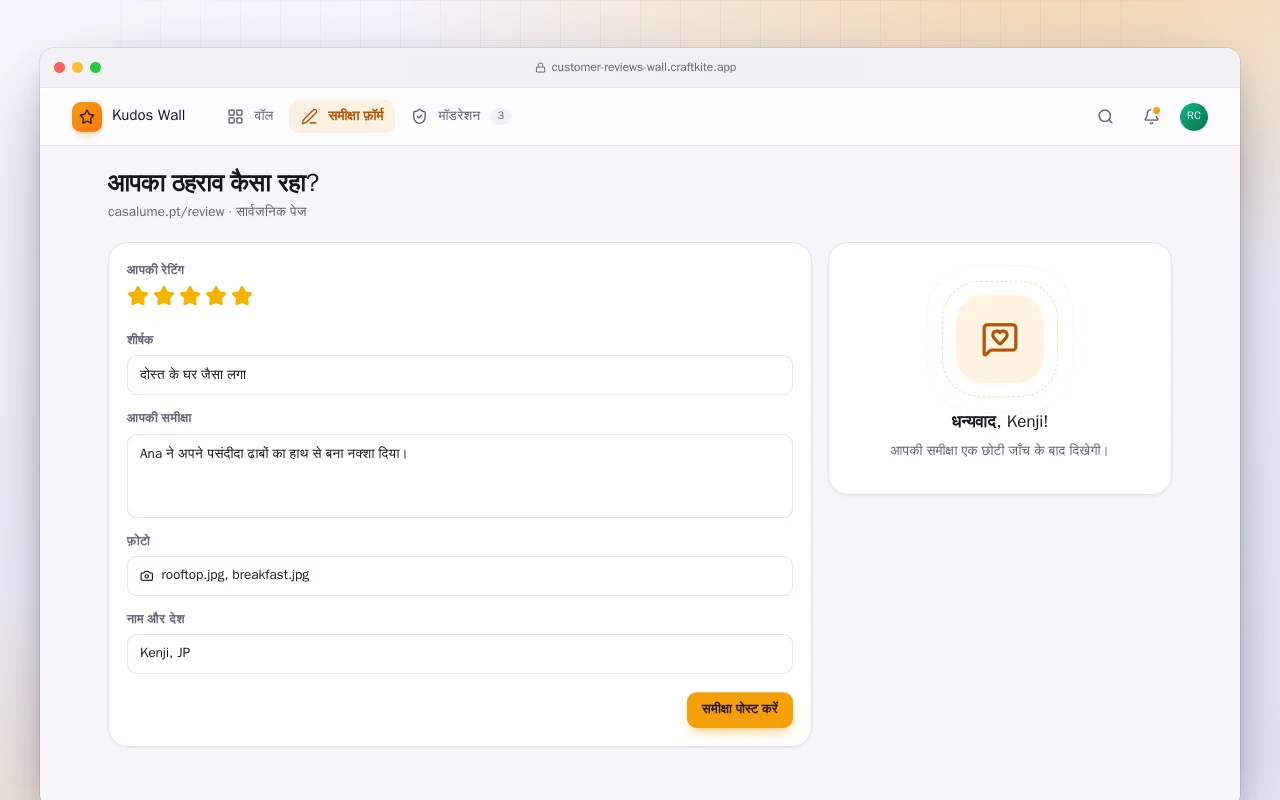Click the धन्यवाद, Kenji! message
This screenshot has width=1280, height=800.
(1000, 422)
